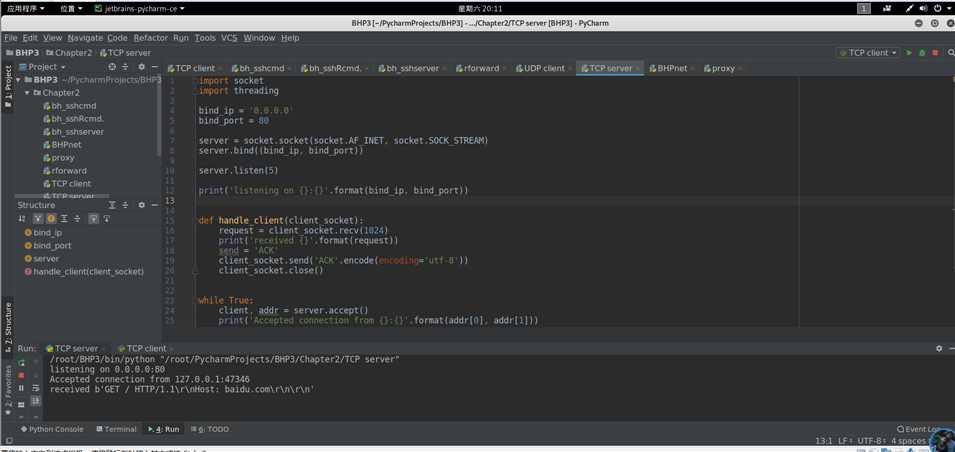Hide the Structure panel with minus icon
955x452 pixels.
click(155, 205)
